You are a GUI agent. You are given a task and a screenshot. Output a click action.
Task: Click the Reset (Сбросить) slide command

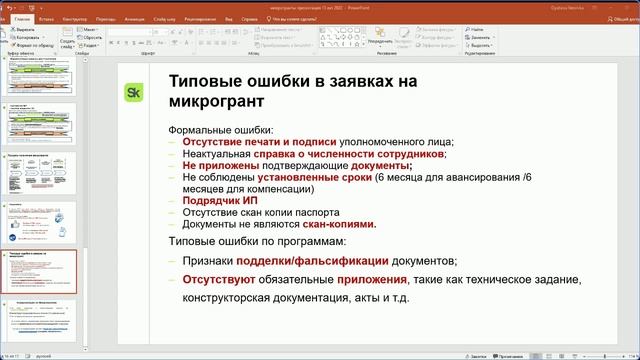[89, 37]
